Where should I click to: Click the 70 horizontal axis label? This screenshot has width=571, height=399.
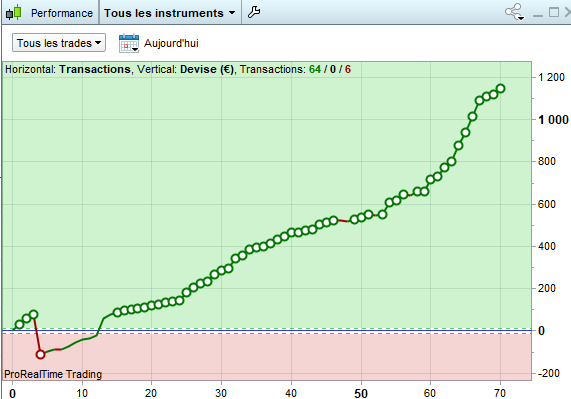click(500, 394)
